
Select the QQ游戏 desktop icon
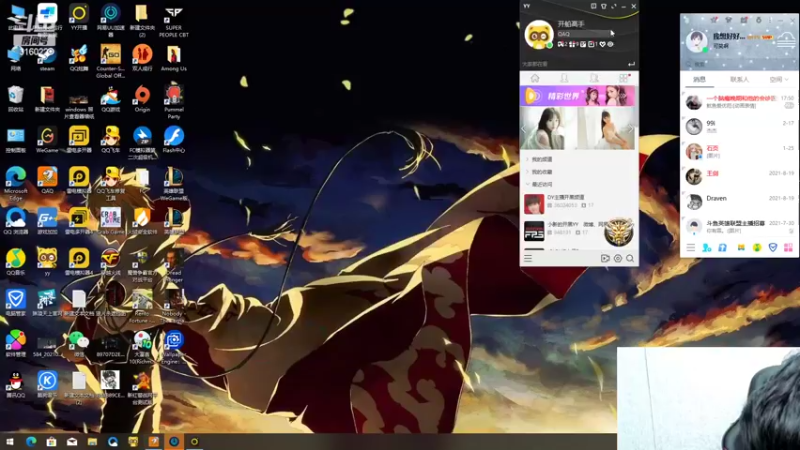(x=110, y=99)
